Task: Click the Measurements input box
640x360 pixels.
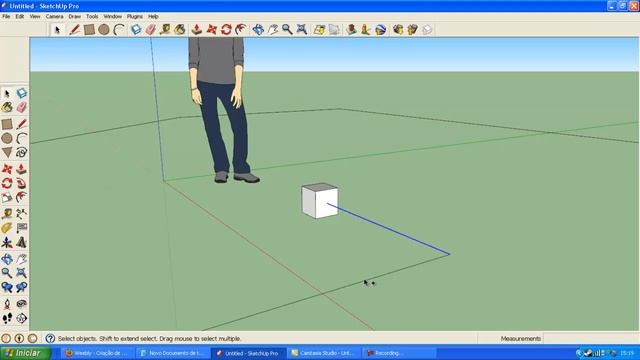Action: 591,339
